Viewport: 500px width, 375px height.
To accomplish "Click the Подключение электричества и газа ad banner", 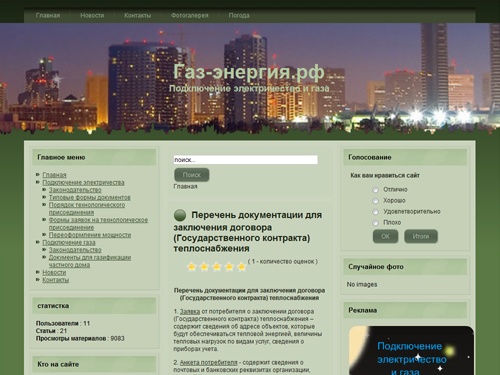I will (411, 350).
